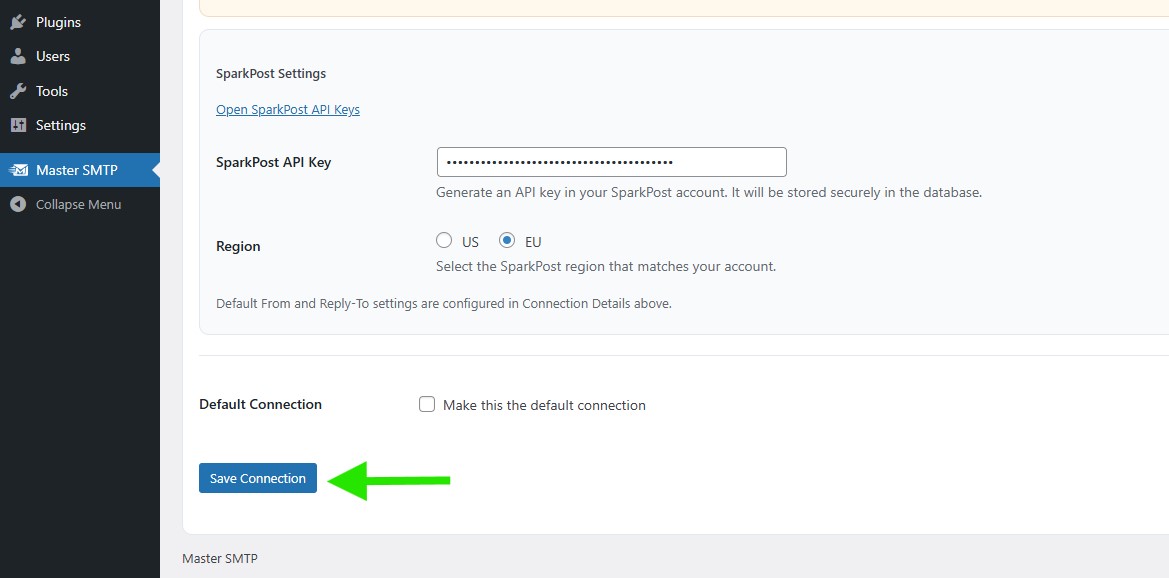
Task: Focus the SparkPost API Key password field
Action: coord(611,162)
